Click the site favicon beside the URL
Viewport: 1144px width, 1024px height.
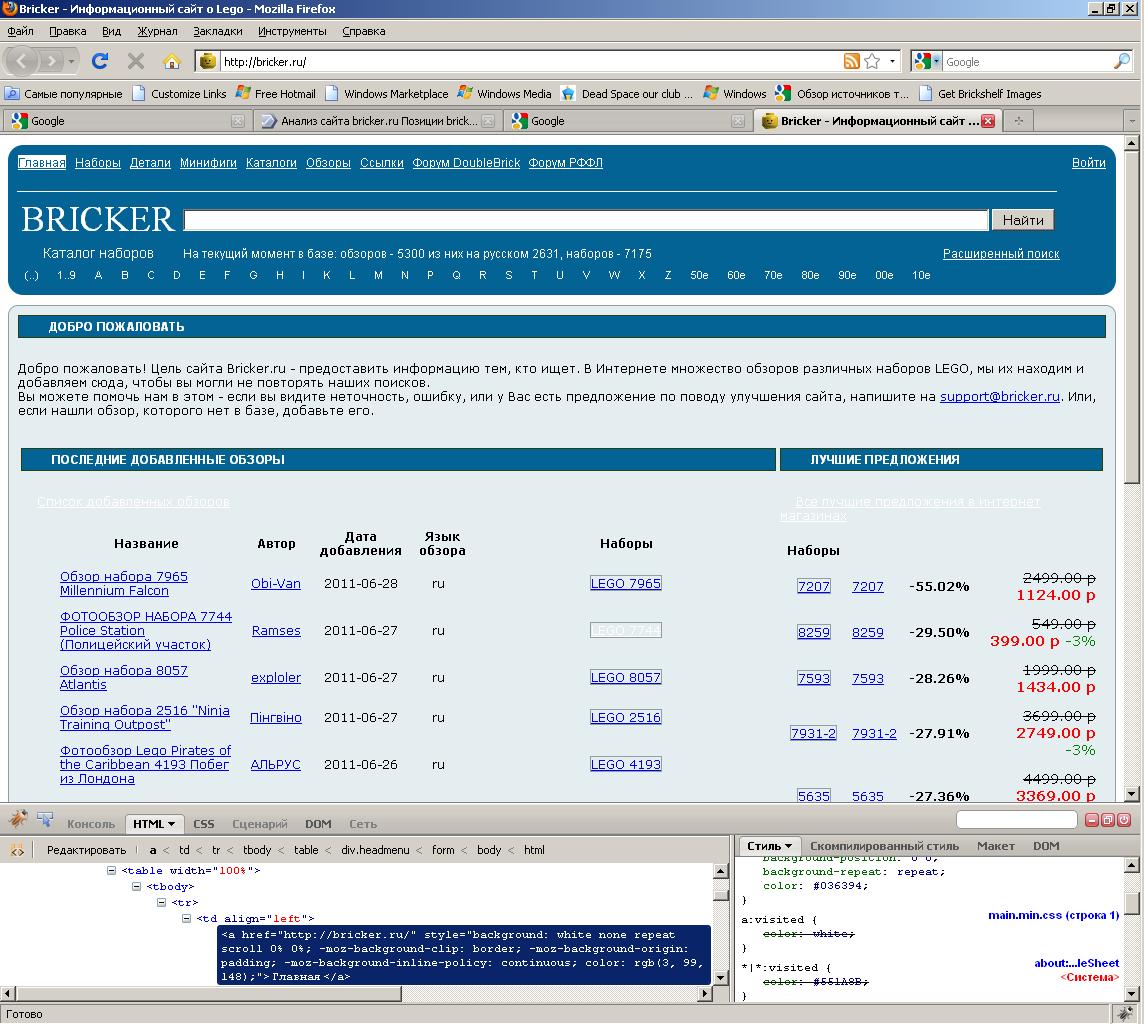click(208, 61)
